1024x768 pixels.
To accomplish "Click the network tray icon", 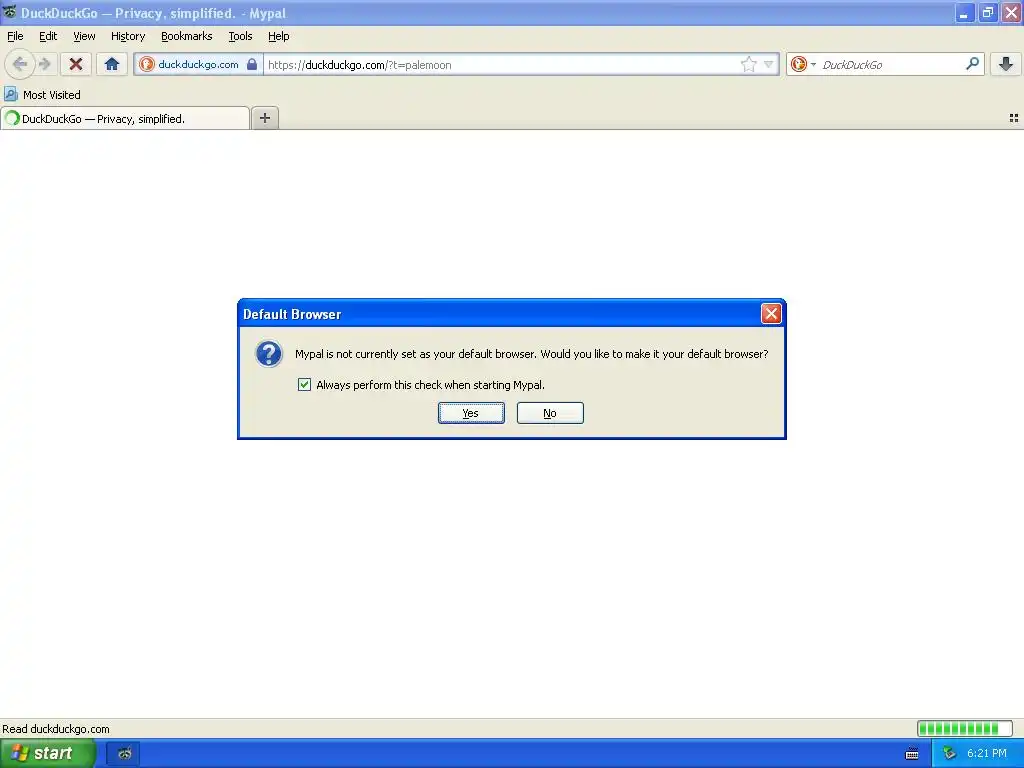I will coord(950,754).
